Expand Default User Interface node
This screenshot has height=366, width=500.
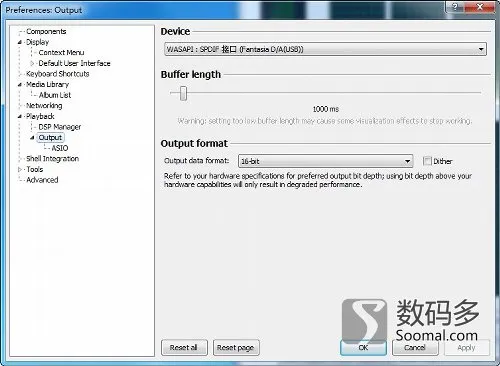(32, 63)
